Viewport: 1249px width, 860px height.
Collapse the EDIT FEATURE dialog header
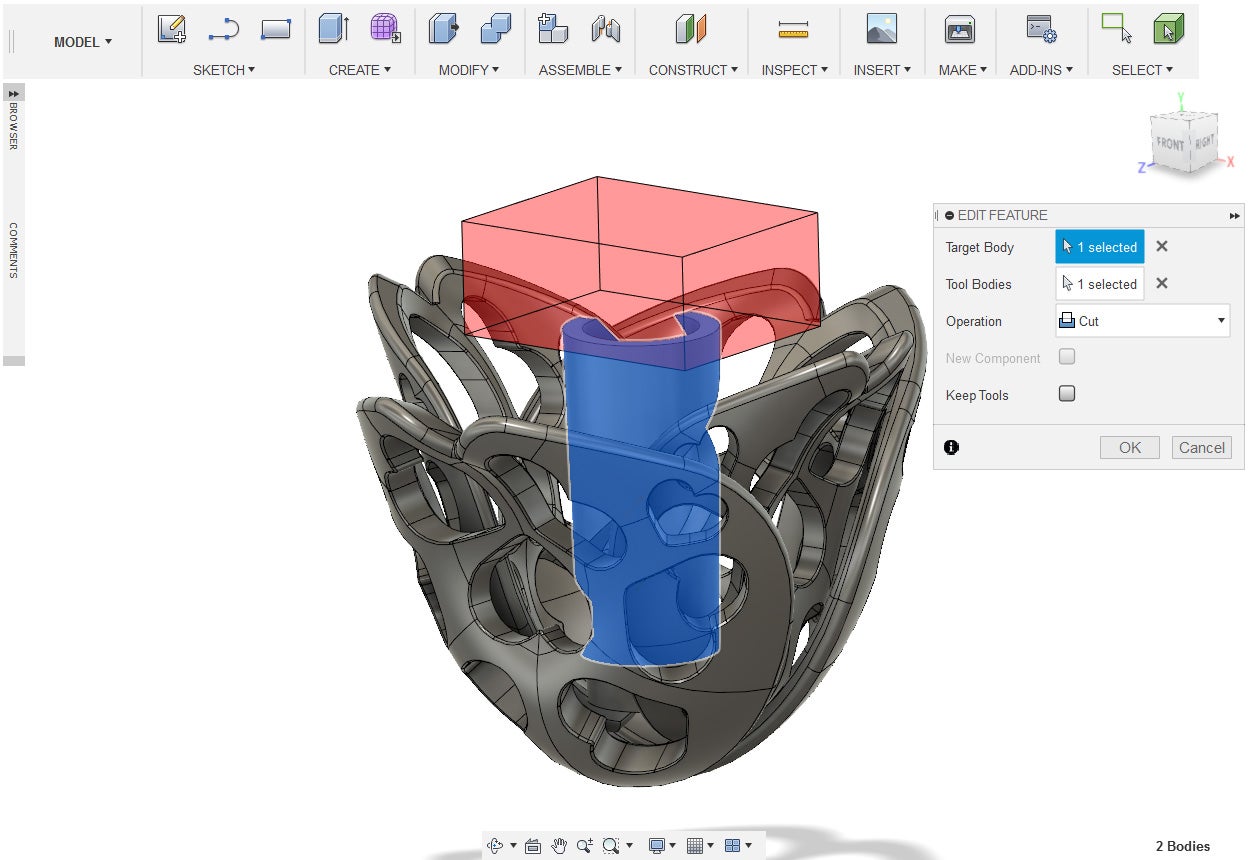(950, 215)
